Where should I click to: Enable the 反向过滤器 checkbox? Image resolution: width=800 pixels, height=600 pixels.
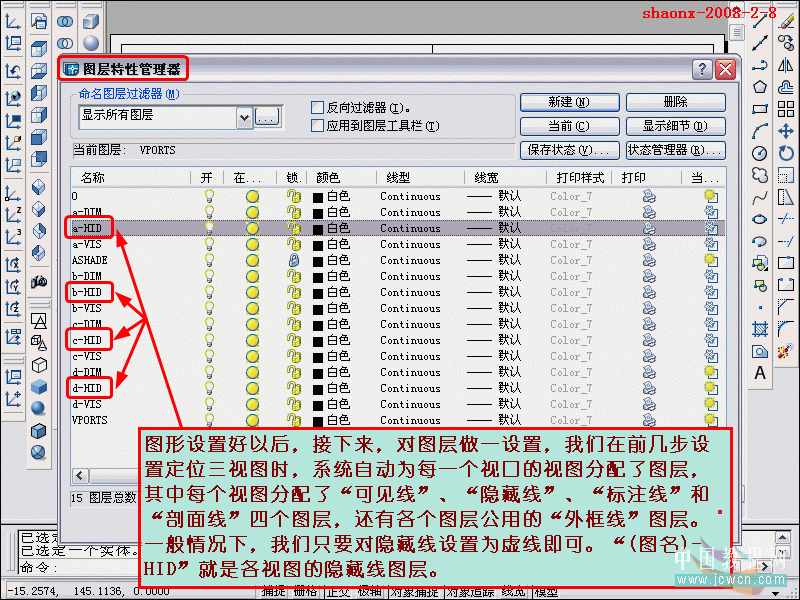tap(317, 108)
